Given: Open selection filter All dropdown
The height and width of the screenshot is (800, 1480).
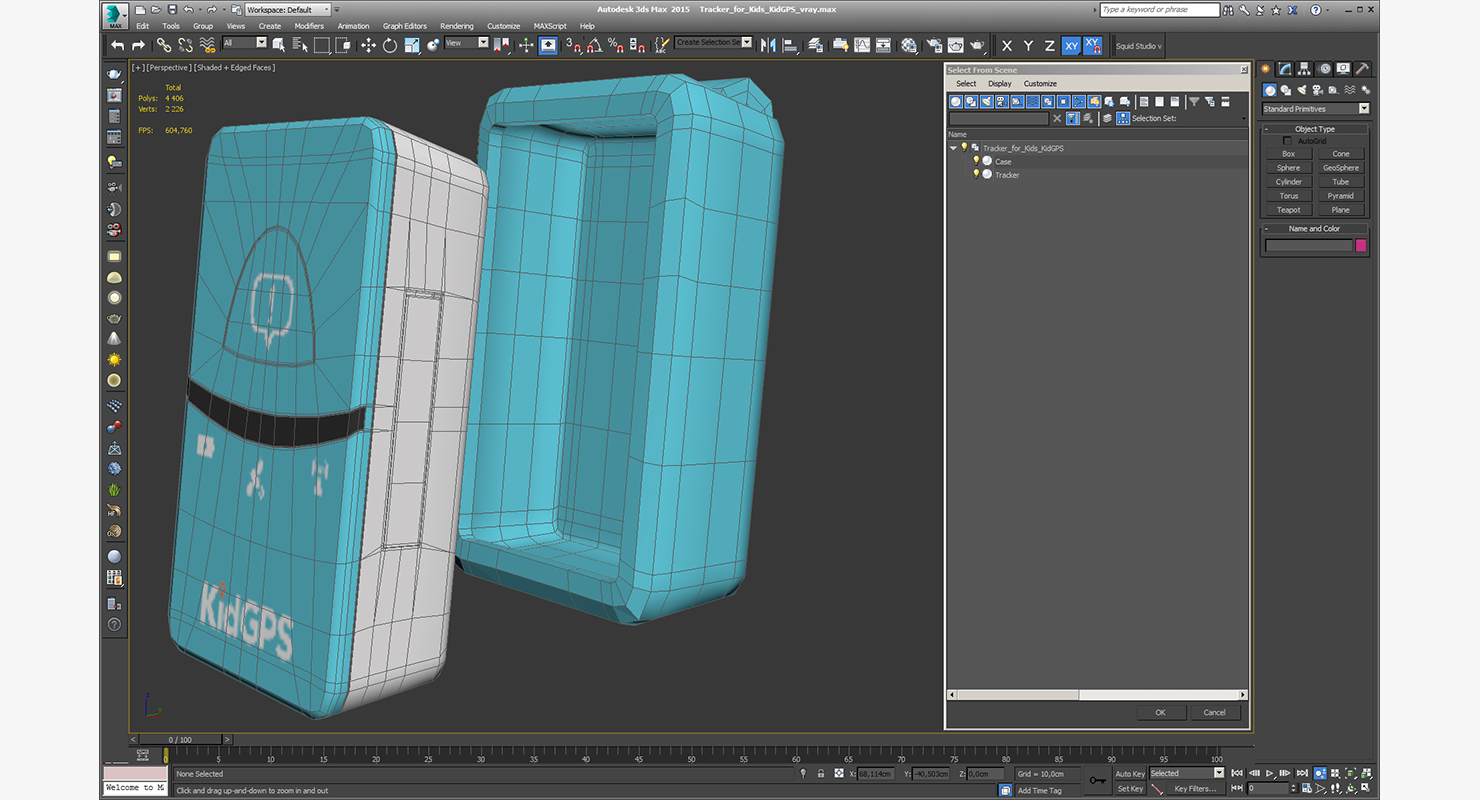Looking at the screenshot, I should coord(245,43).
